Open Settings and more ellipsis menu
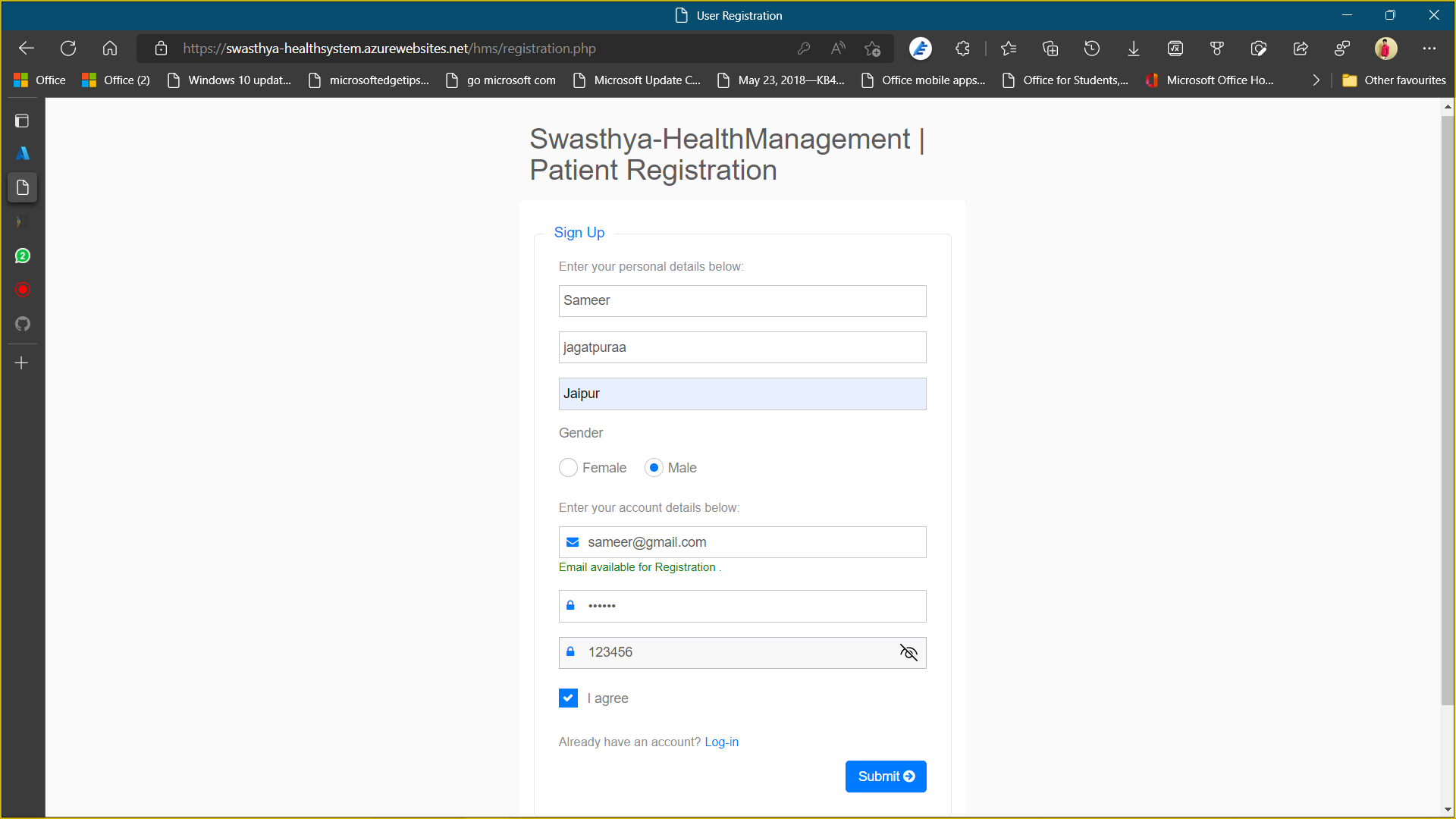 1429,49
